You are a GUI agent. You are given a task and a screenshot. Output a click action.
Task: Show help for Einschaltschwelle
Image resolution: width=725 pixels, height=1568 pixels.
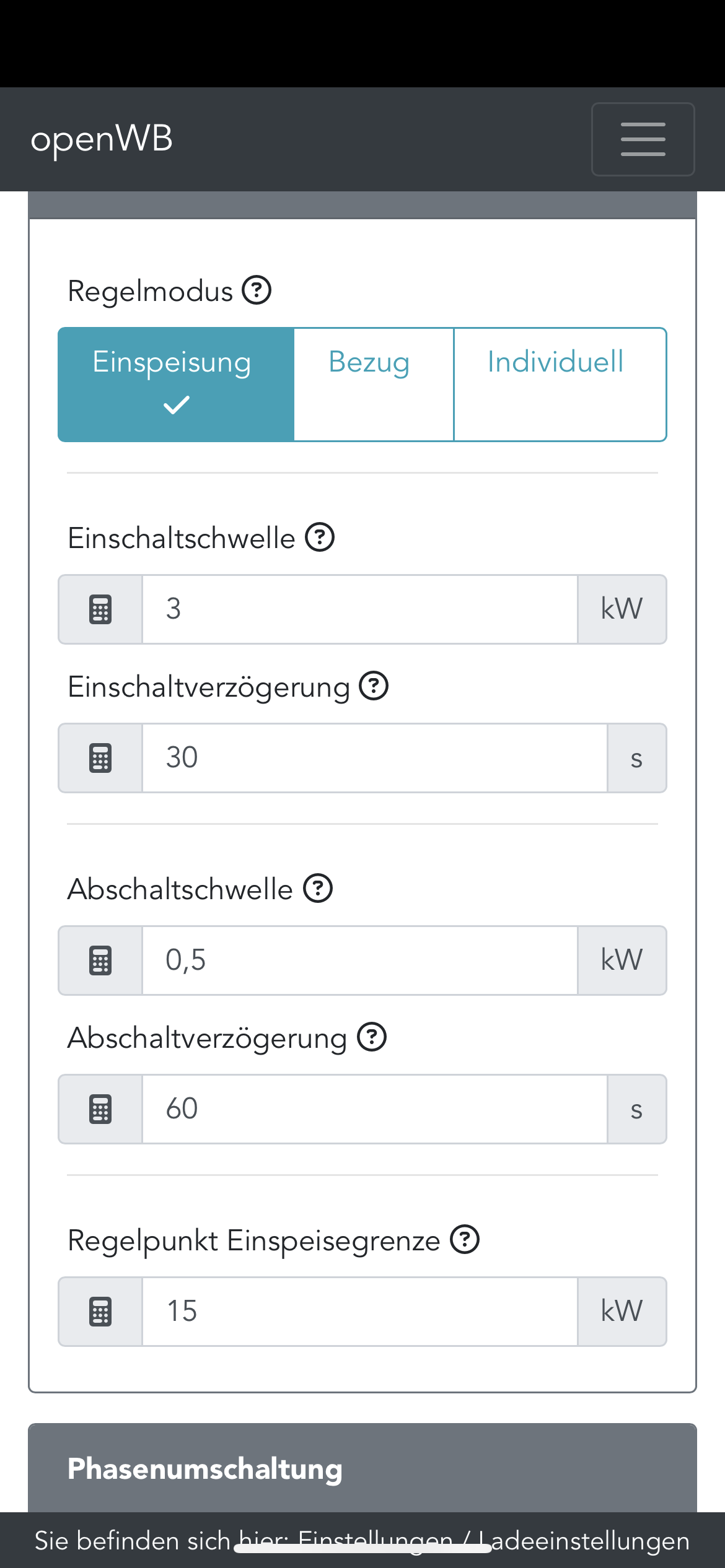[320, 537]
